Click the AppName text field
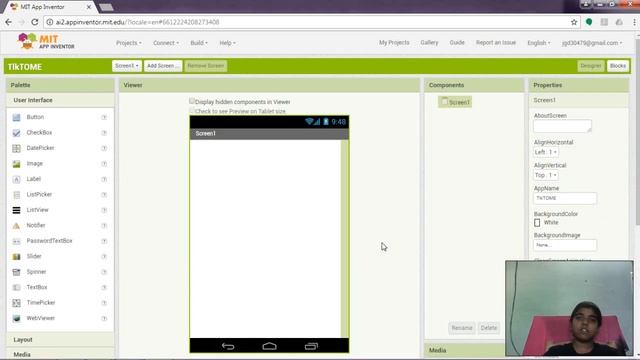This screenshot has width=640, height=360. click(x=564, y=198)
